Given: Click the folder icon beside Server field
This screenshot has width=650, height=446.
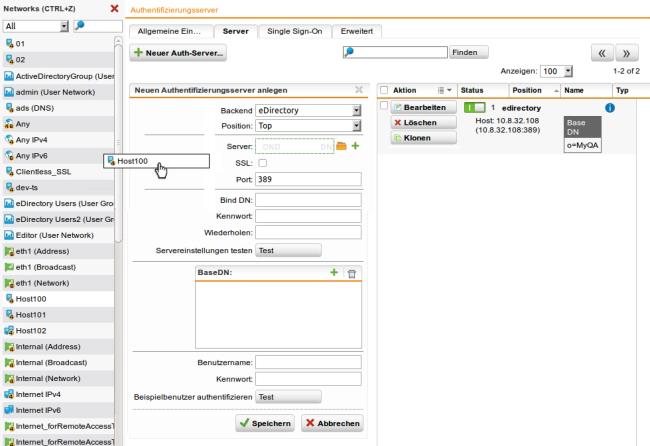Looking at the screenshot, I should click(x=340, y=146).
